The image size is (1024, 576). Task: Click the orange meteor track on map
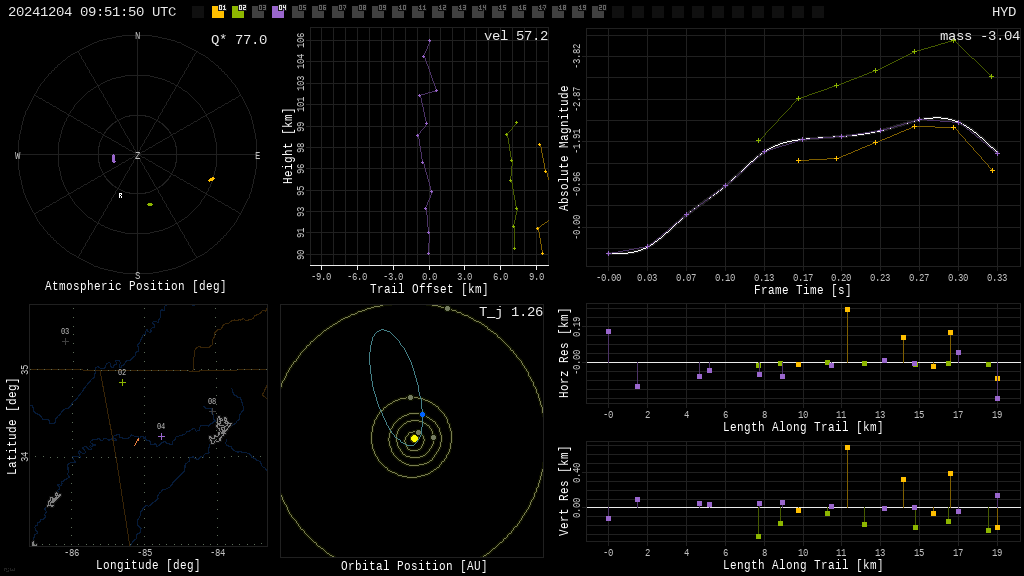pyautogui.click(x=136, y=442)
